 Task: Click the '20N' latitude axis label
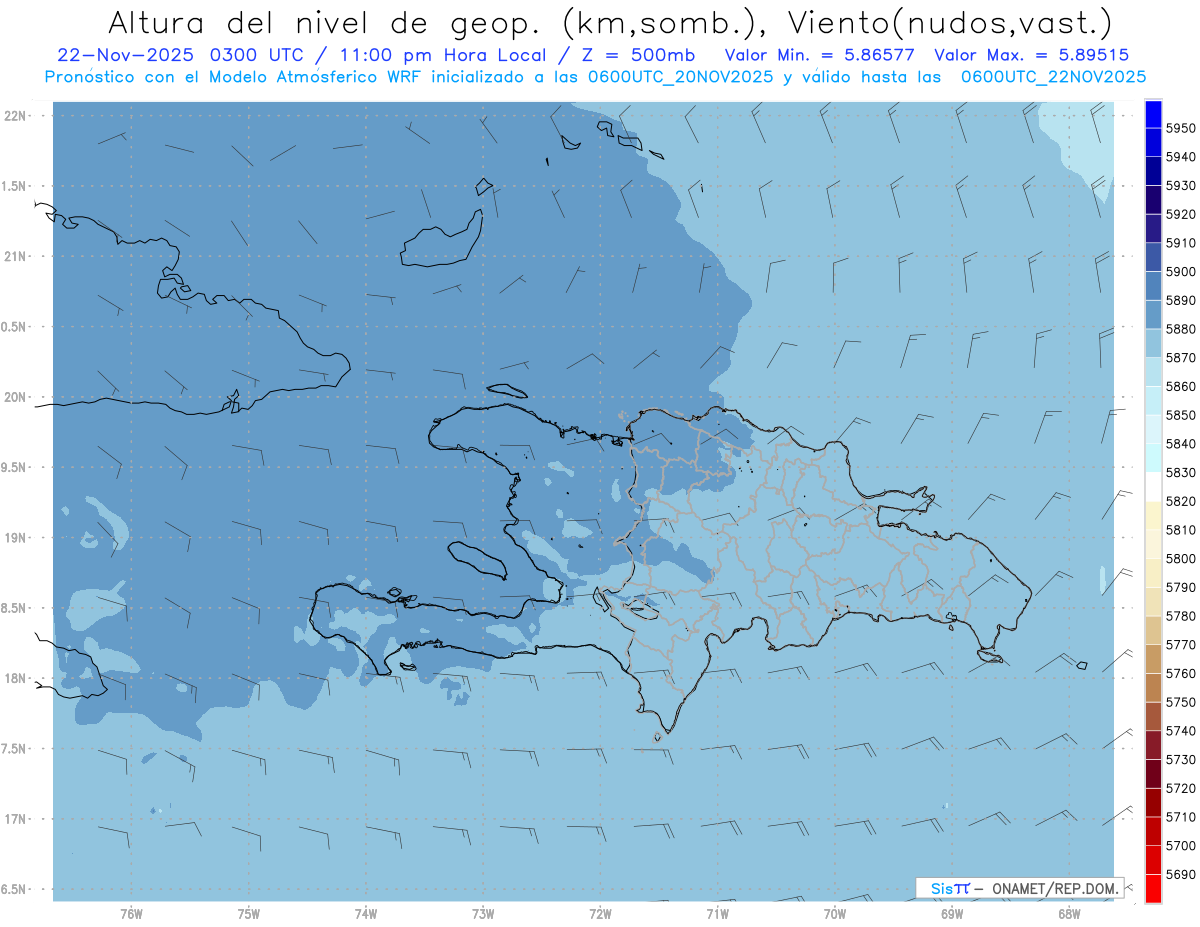tap(16, 397)
